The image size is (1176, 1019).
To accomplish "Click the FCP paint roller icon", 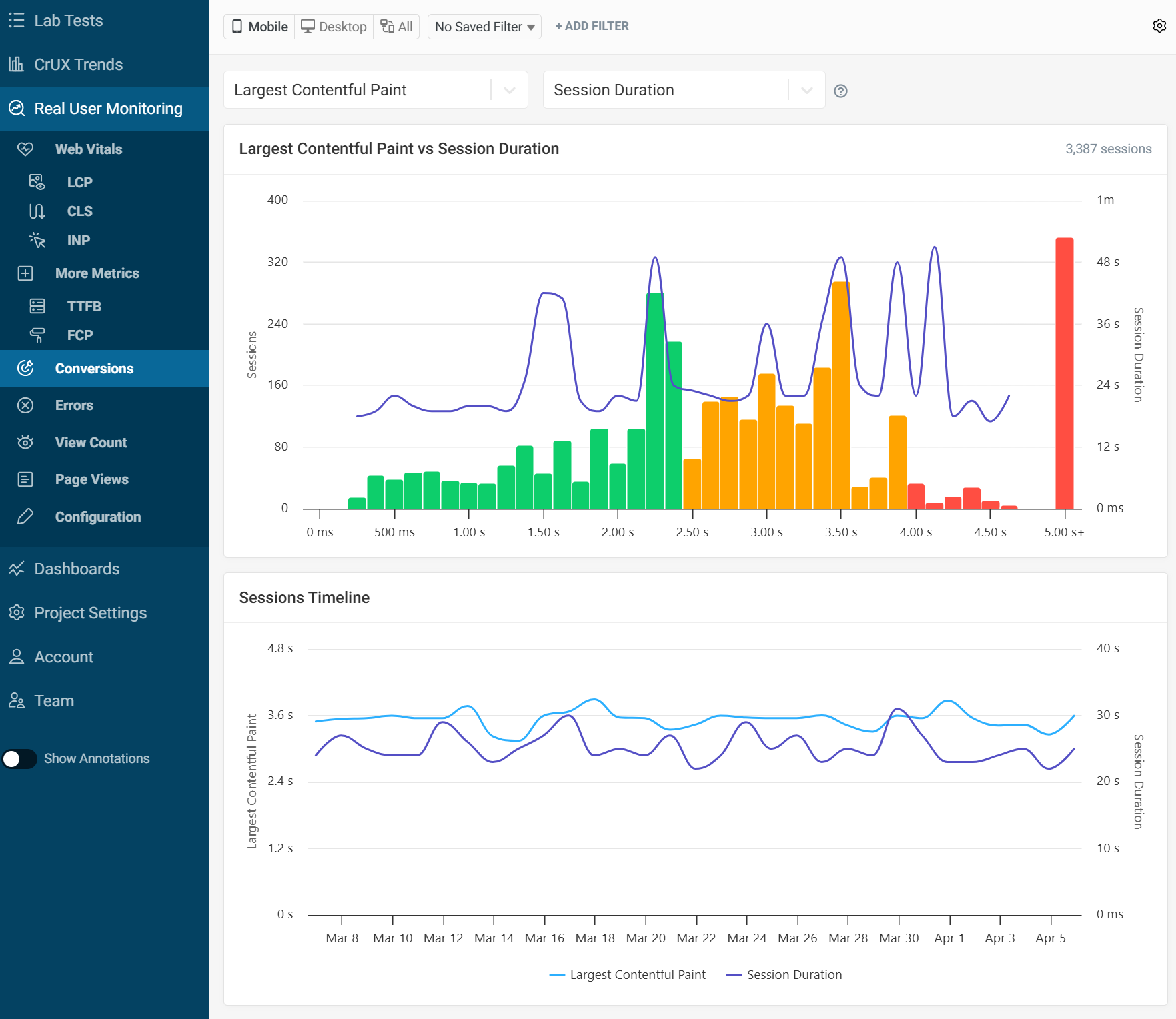I will coord(37,335).
